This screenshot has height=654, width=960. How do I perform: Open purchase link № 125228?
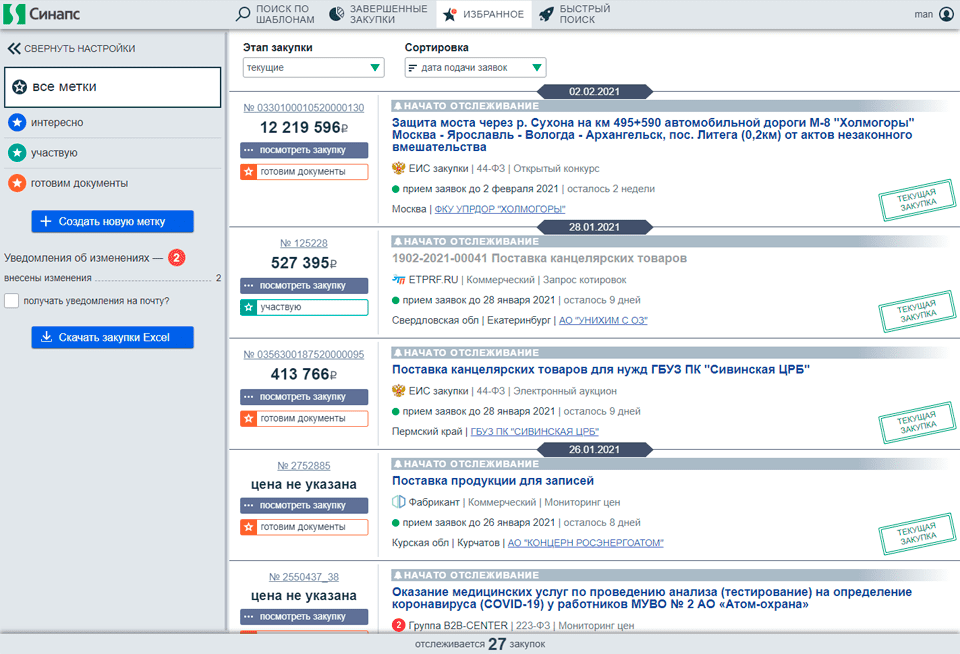click(x=304, y=243)
